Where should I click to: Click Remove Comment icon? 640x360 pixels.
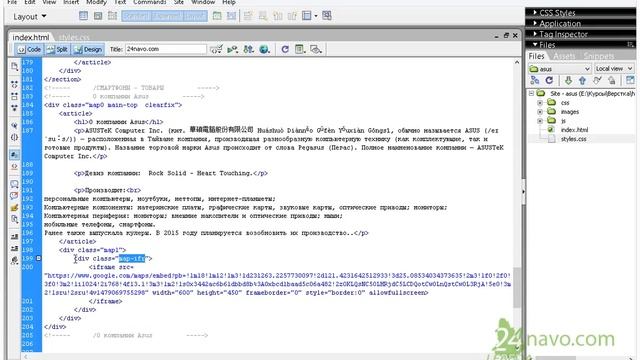[x=14, y=196]
